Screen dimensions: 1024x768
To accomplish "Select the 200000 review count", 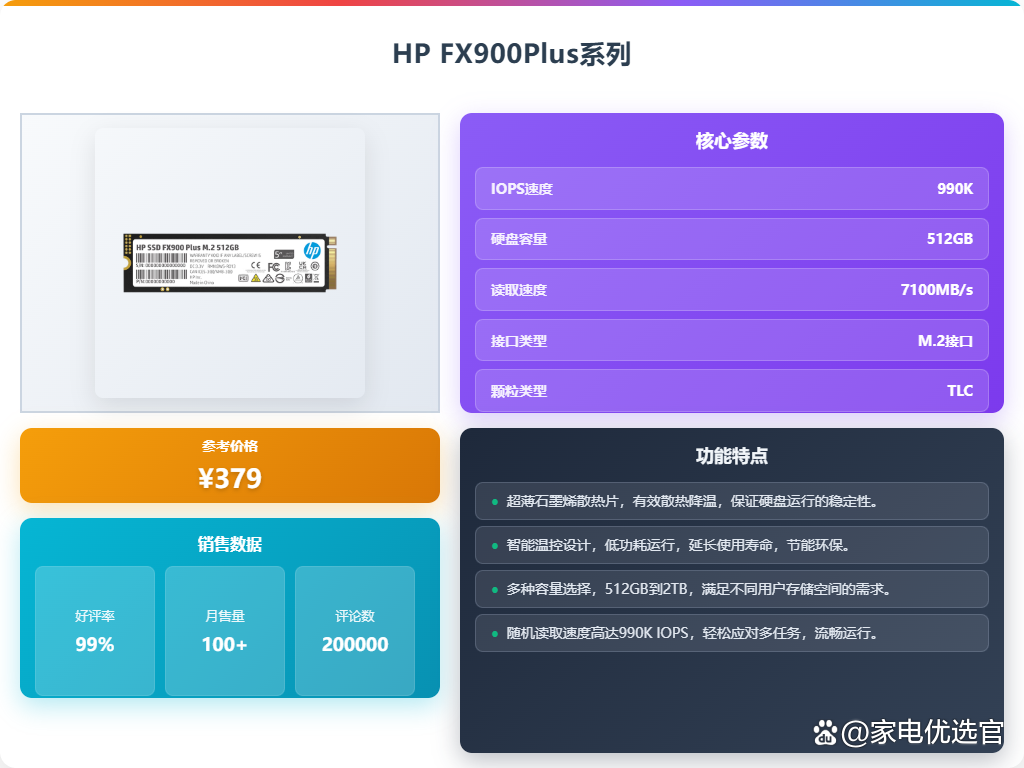I will (355, 645).
